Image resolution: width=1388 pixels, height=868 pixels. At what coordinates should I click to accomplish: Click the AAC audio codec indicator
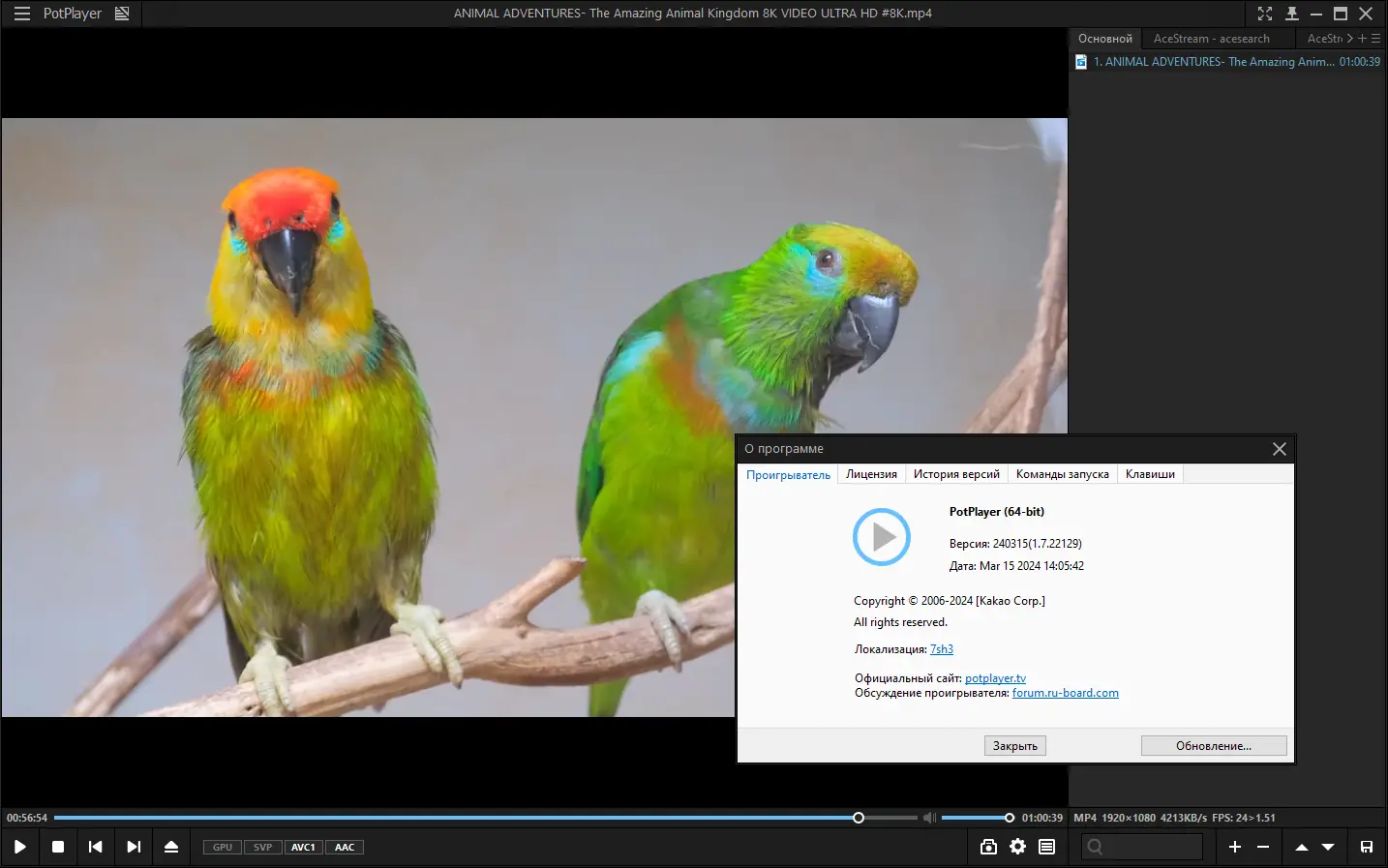pos(345,847)
